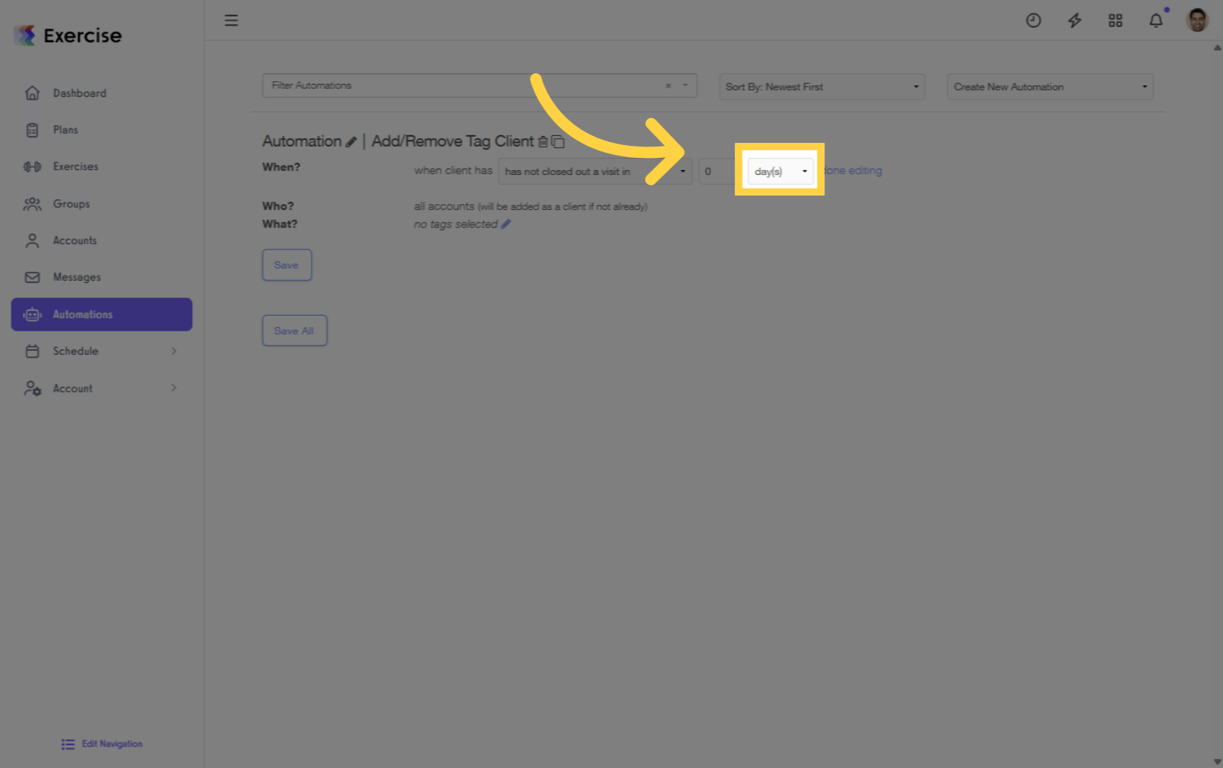
Task: Open the day(s) time unit dropdown
Action: 780,170
